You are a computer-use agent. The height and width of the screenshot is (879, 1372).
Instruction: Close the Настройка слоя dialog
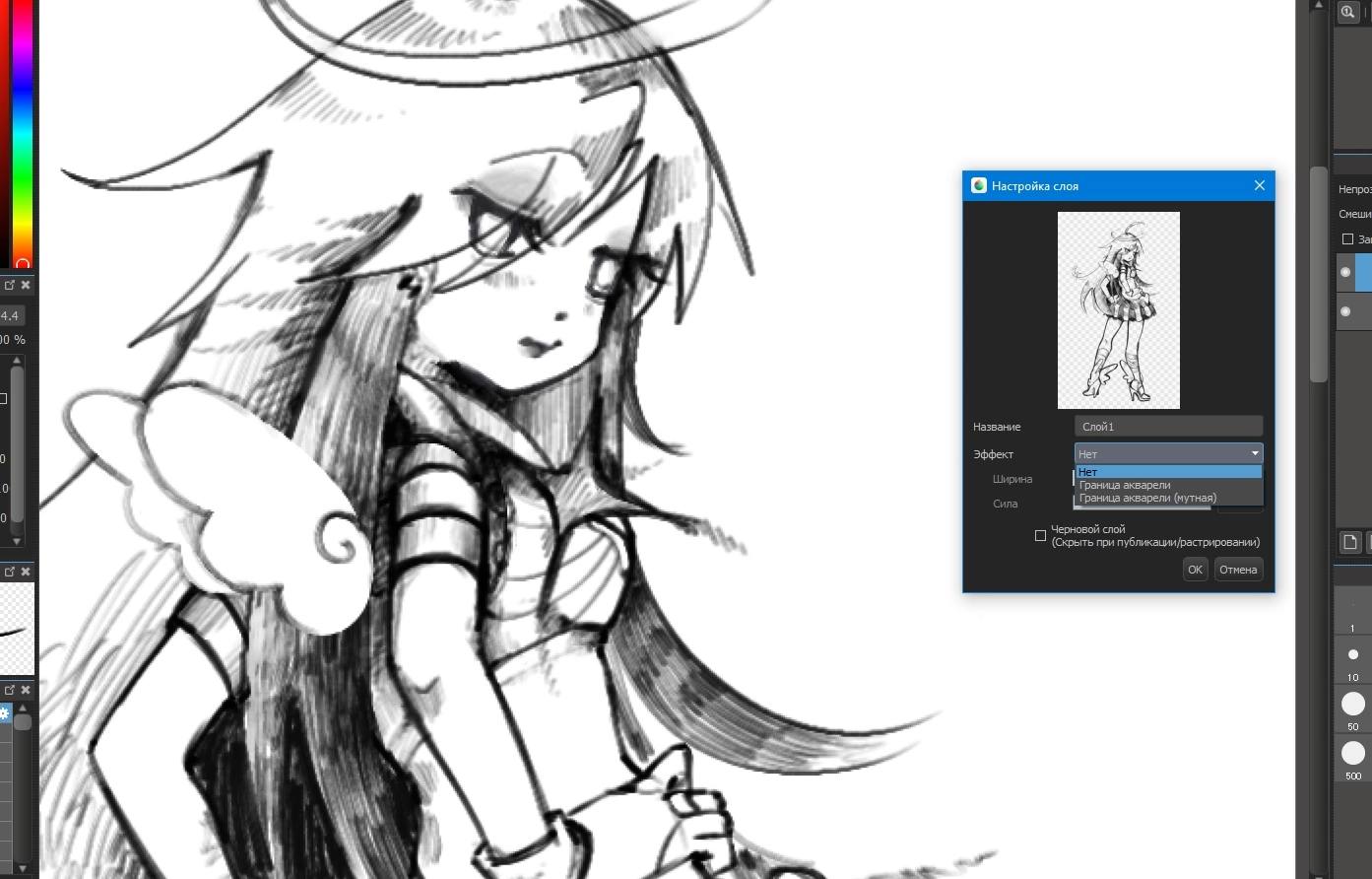1259,185
